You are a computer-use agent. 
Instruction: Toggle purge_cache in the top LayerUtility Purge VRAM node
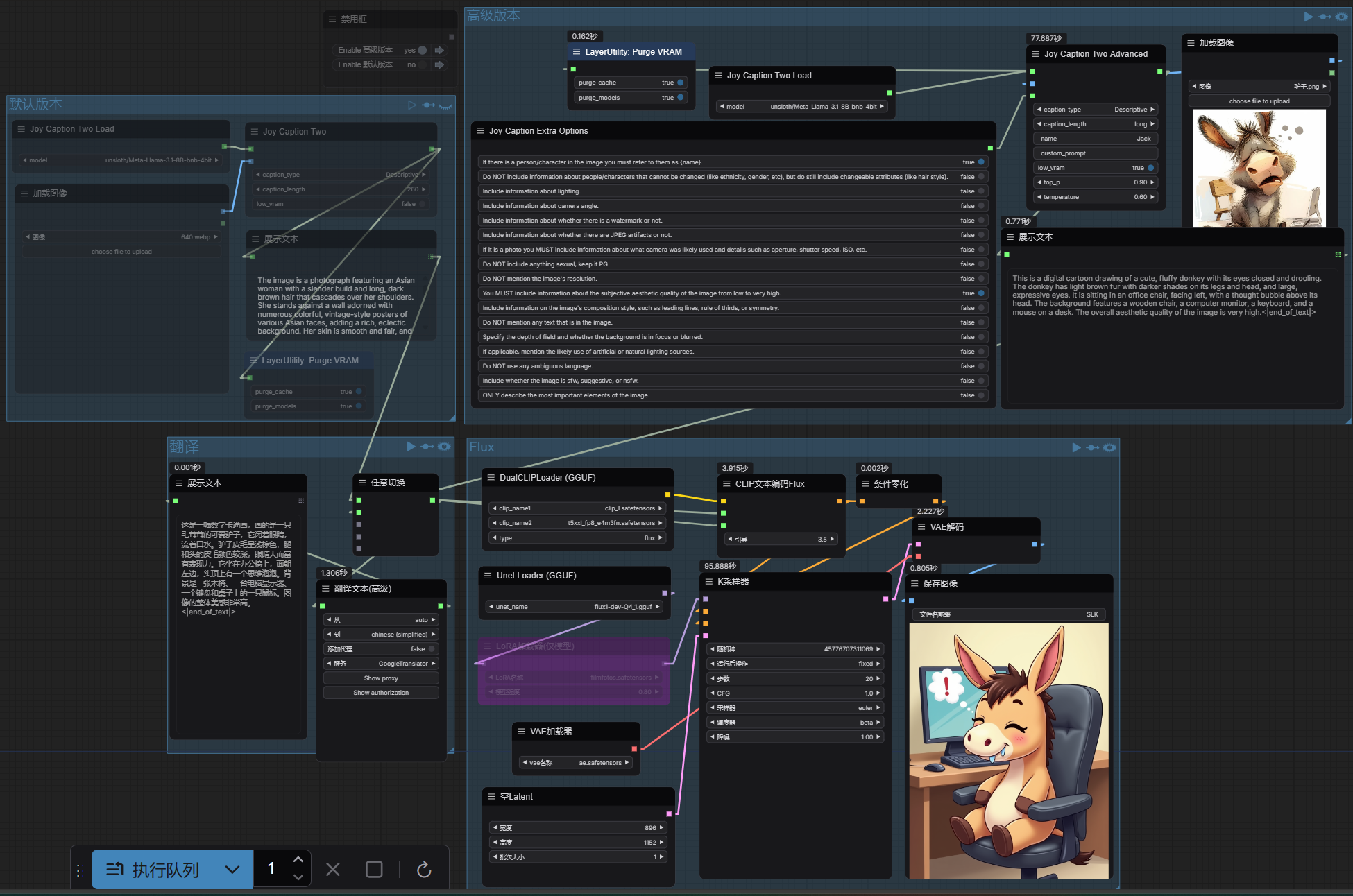point(680,83)
